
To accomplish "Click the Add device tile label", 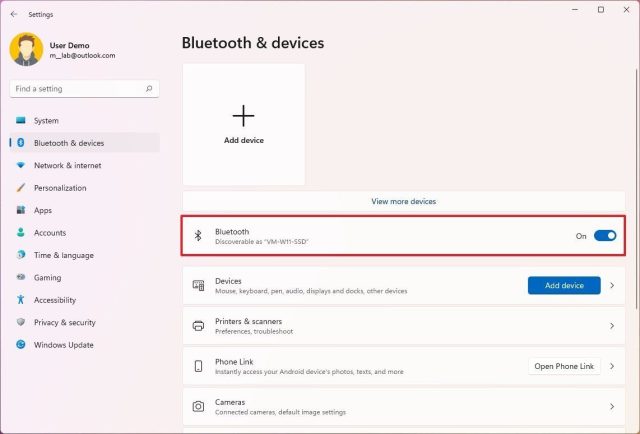I will coord(244,140).
